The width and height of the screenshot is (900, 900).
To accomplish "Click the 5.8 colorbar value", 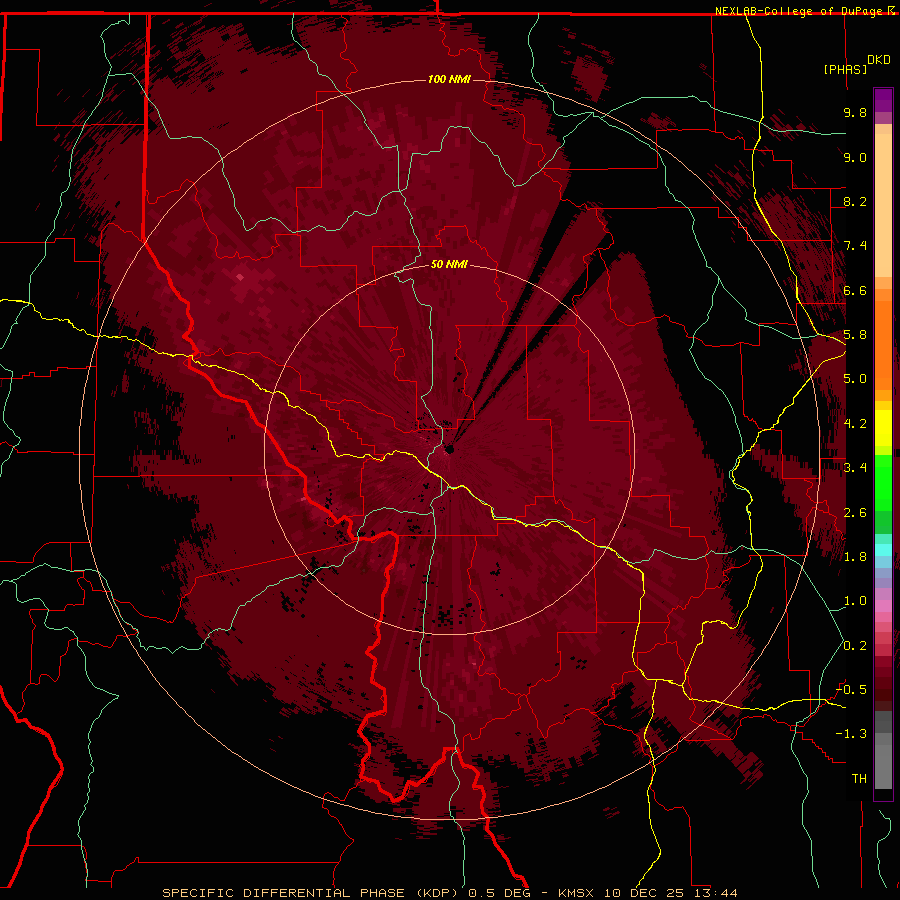I will [855, 335].
